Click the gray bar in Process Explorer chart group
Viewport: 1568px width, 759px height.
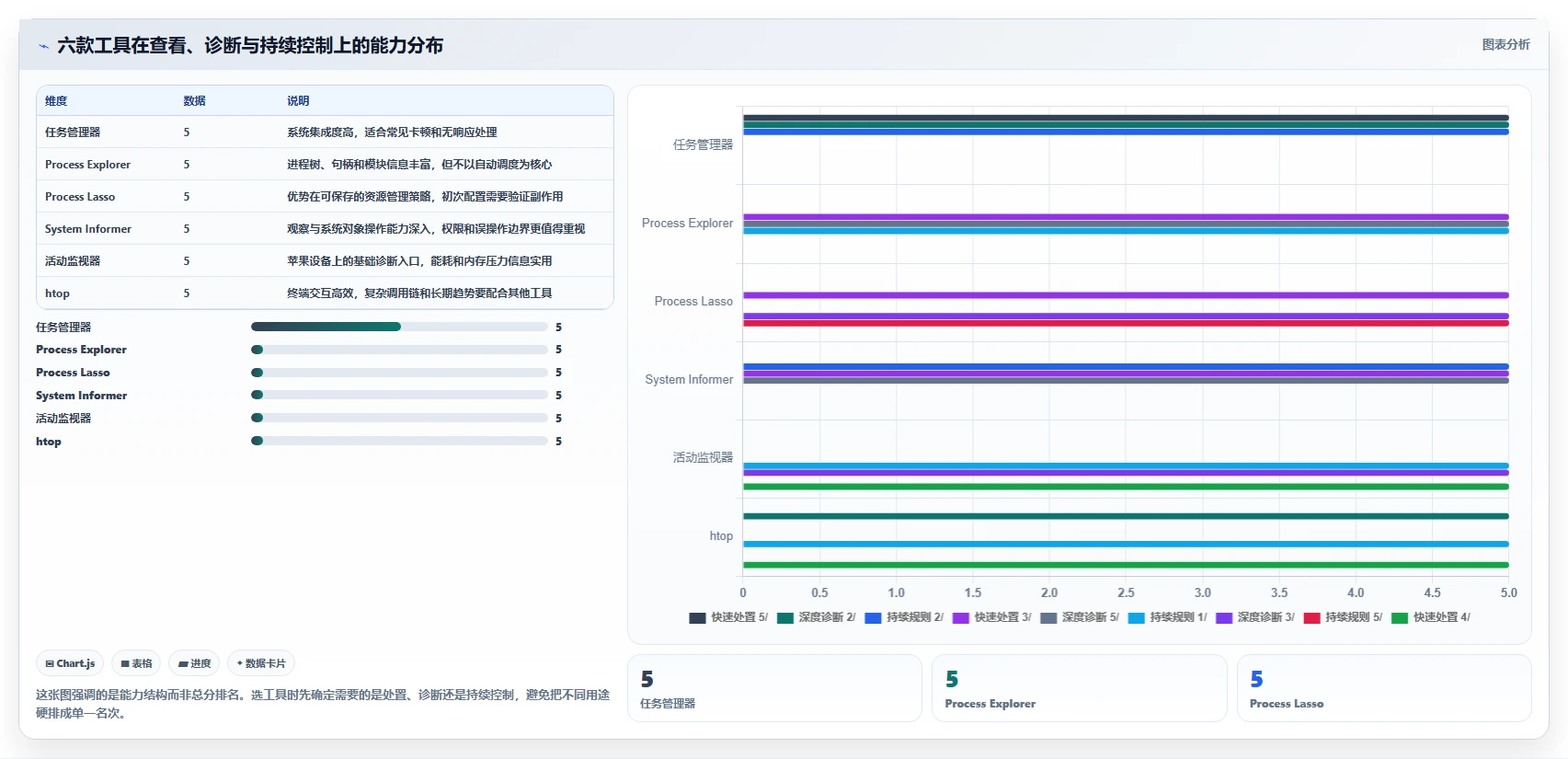(x=1126, y=224)
